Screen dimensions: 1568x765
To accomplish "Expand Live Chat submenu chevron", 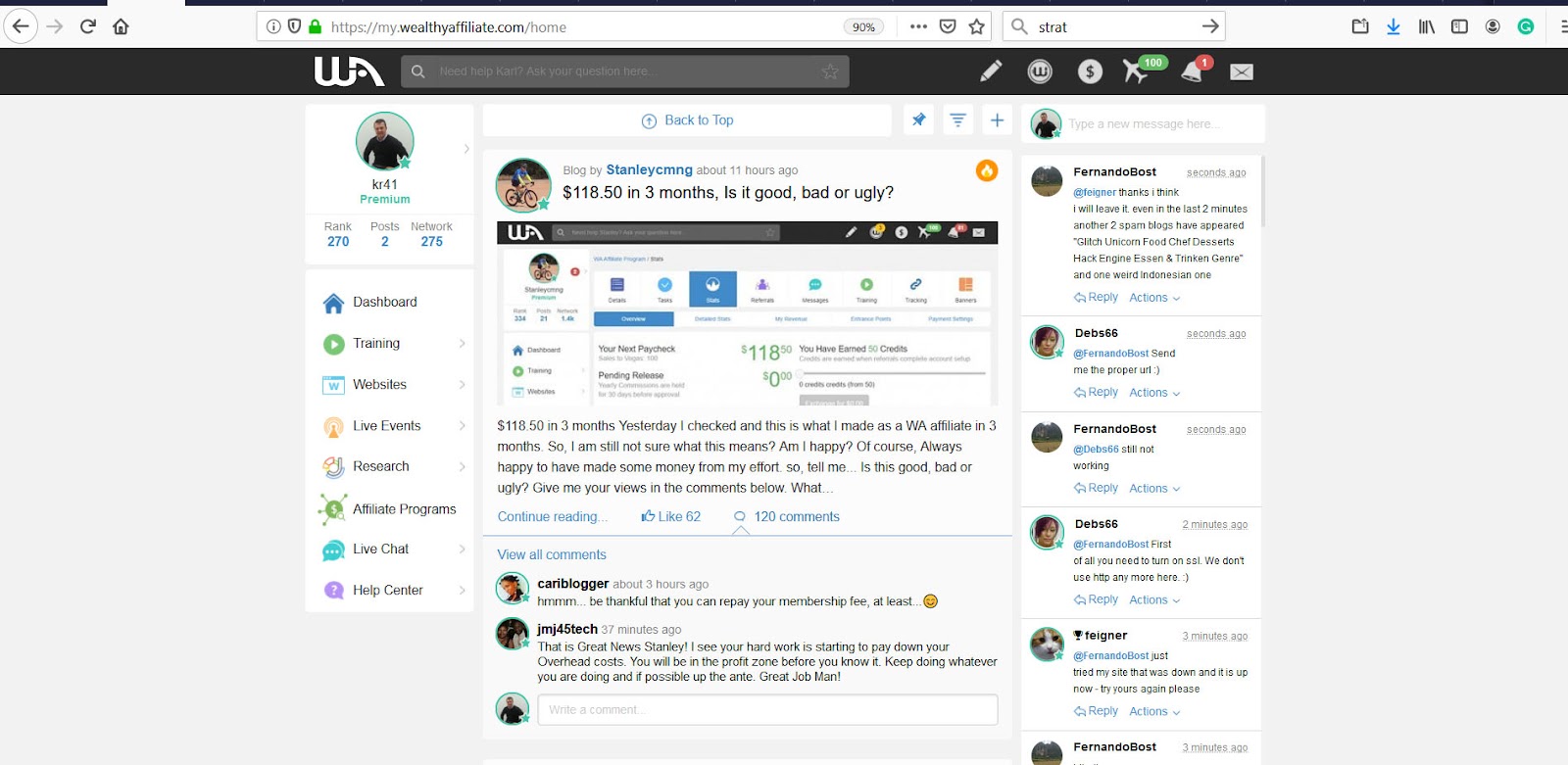I will pos(462,550).
